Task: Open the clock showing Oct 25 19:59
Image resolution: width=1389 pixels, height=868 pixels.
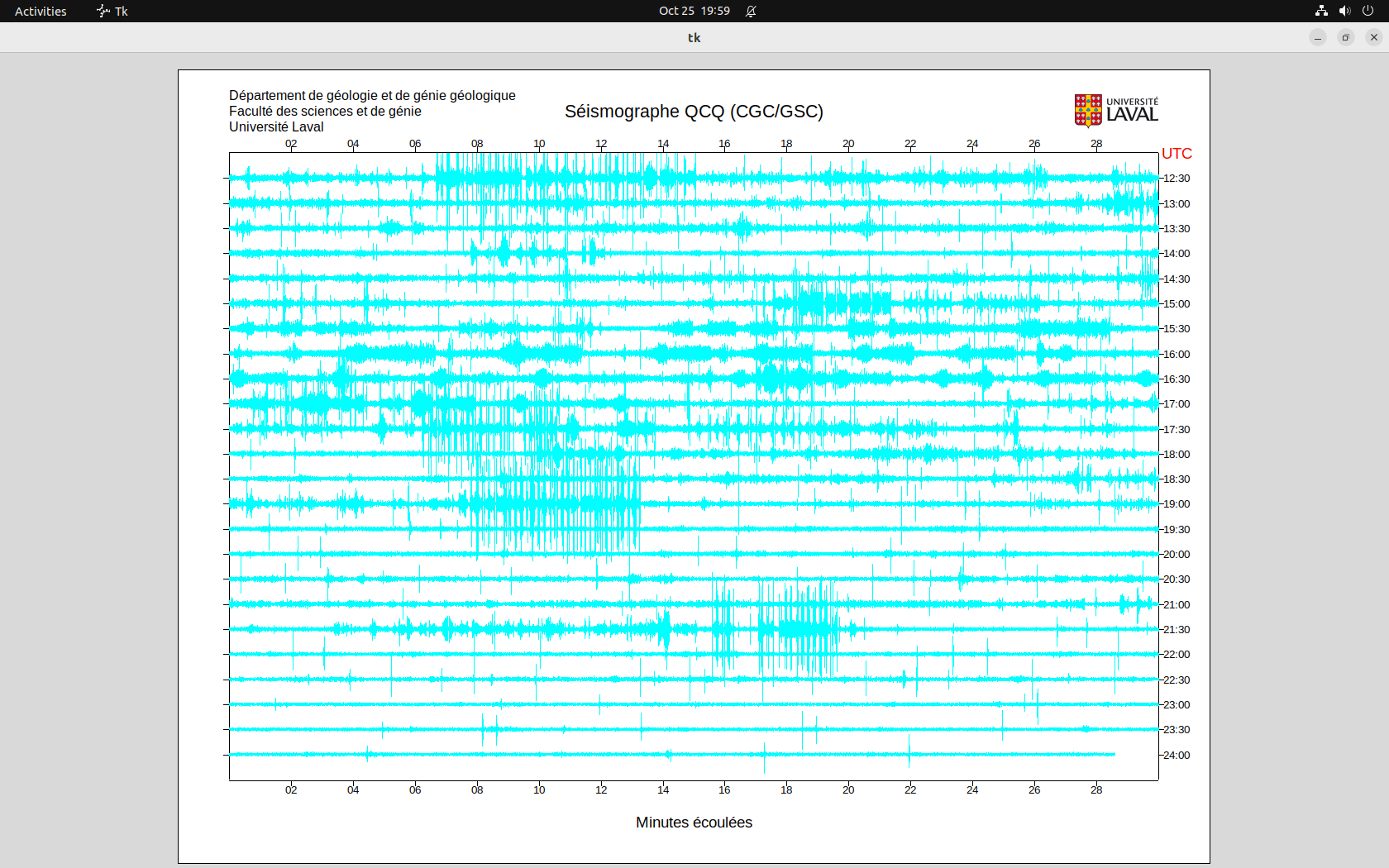Action: click(x=694, y=11)
